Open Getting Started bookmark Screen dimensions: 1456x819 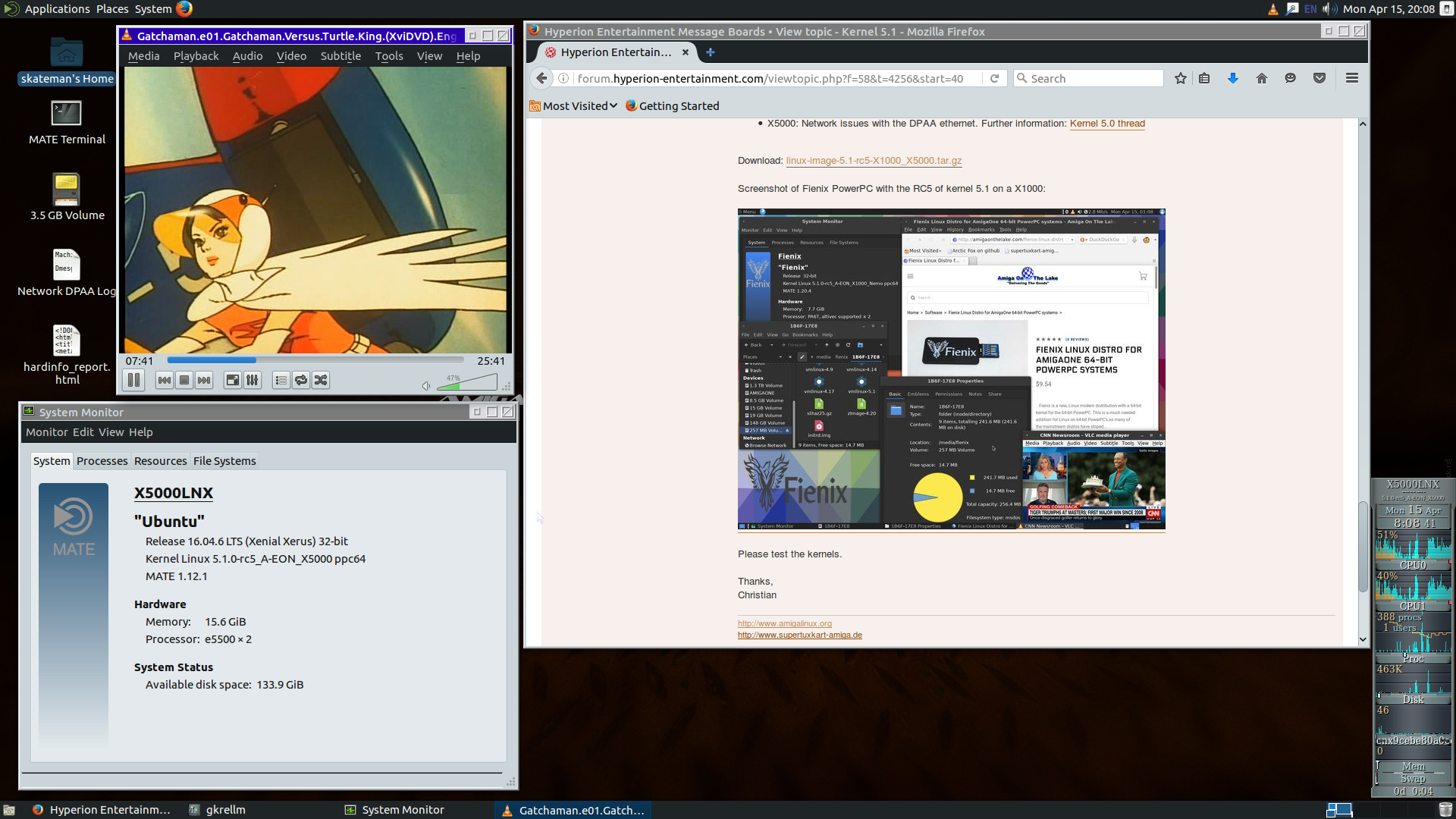[672, 106]
